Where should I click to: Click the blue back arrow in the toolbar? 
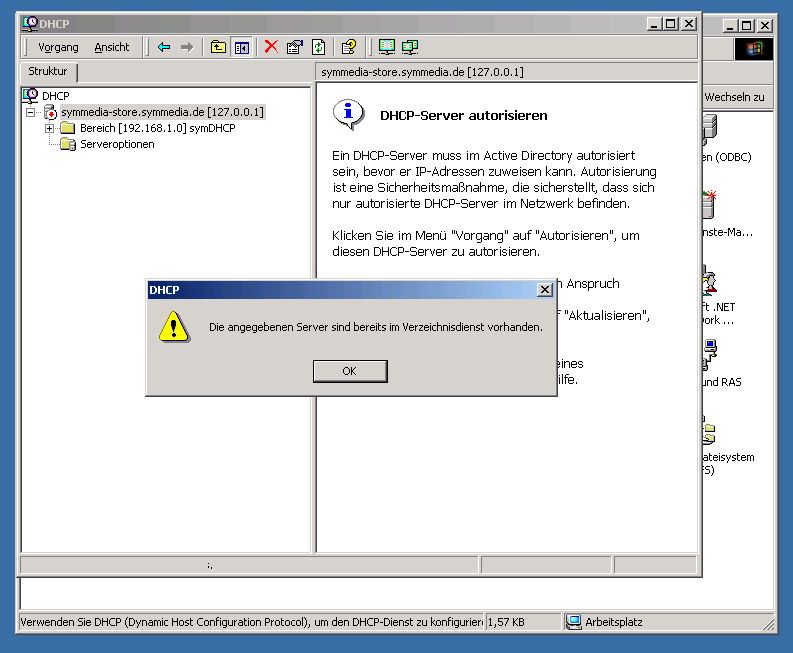(x=163, y=47)
